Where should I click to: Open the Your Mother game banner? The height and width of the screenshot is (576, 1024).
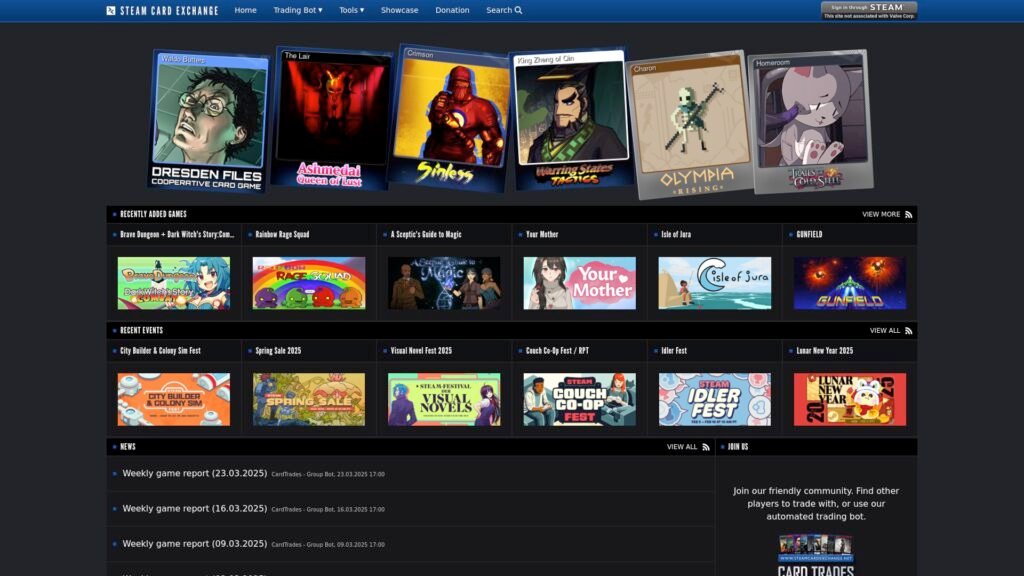579,283
